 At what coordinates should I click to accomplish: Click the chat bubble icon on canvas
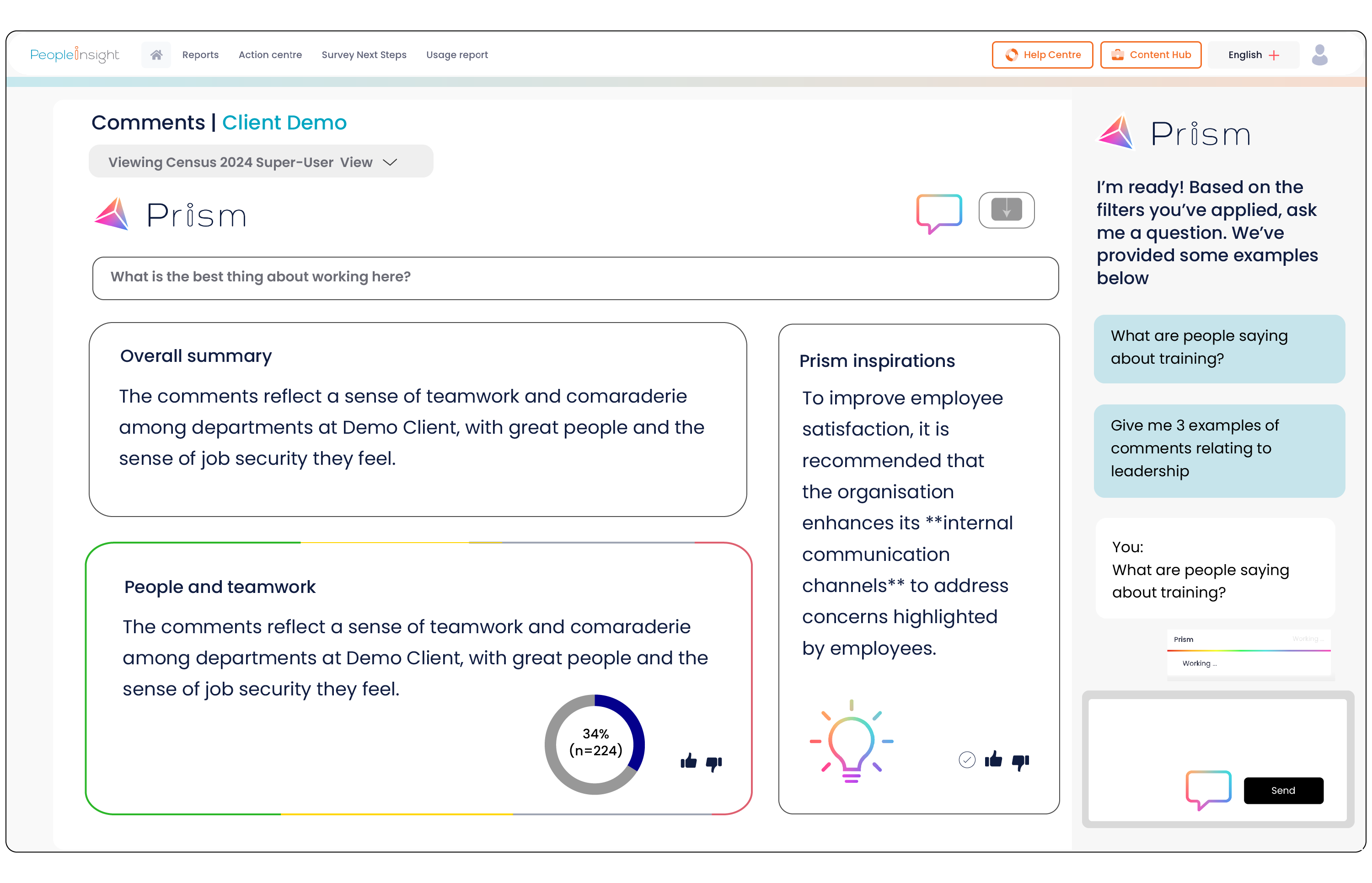click(939, 210)
